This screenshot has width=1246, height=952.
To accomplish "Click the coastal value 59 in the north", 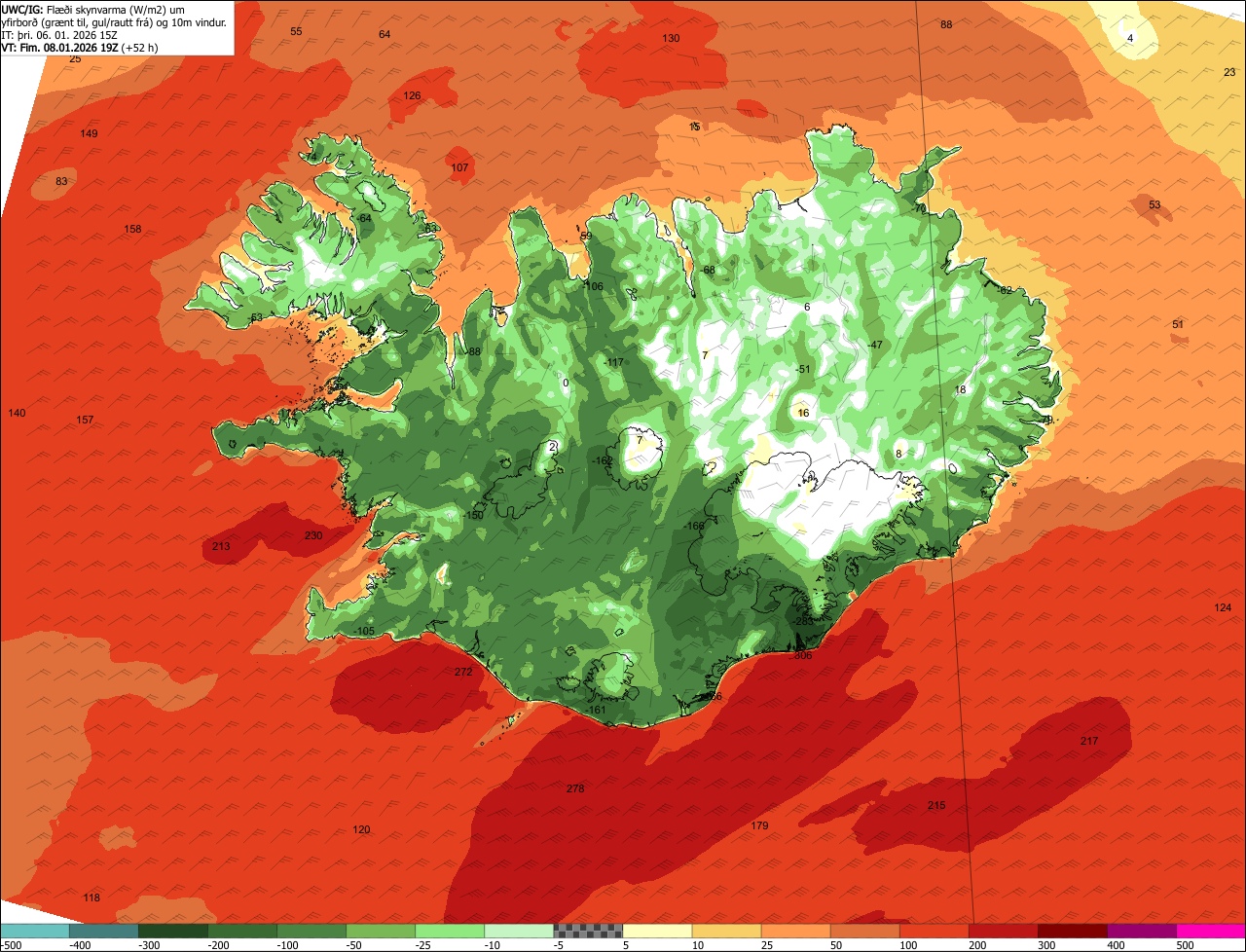I will [586, 236].
